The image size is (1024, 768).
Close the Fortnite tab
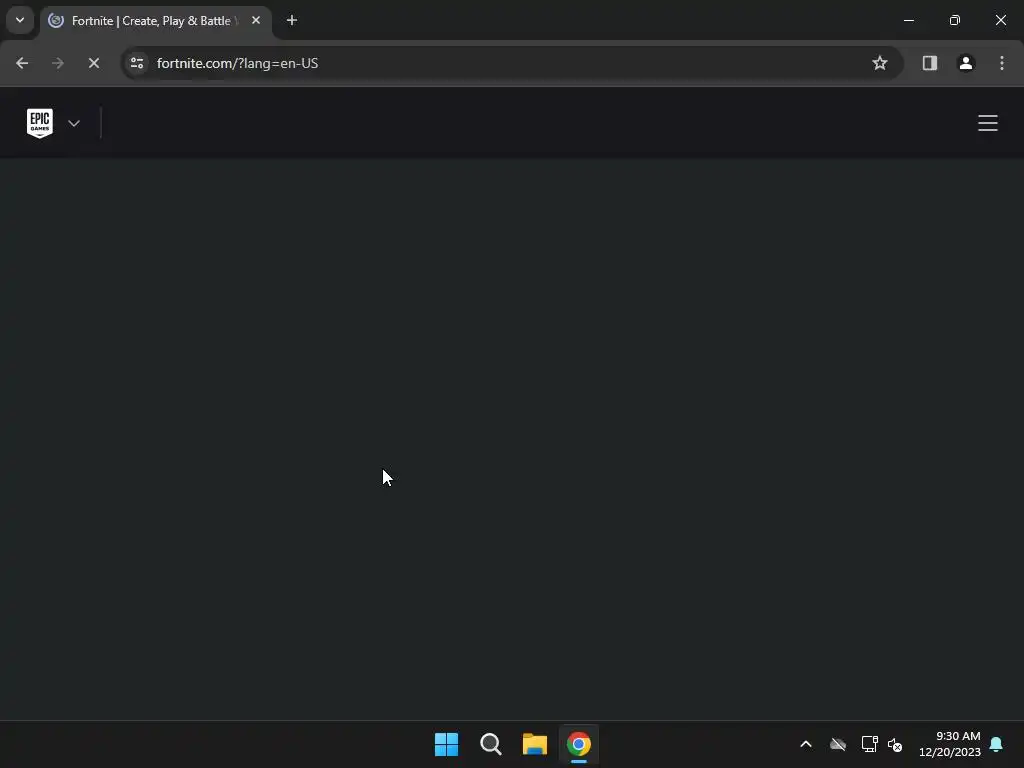tap(256, 20)
